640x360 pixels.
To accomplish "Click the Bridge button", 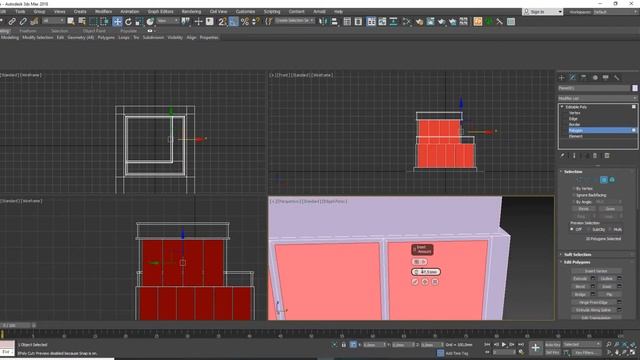I will (x=580, y=294).
